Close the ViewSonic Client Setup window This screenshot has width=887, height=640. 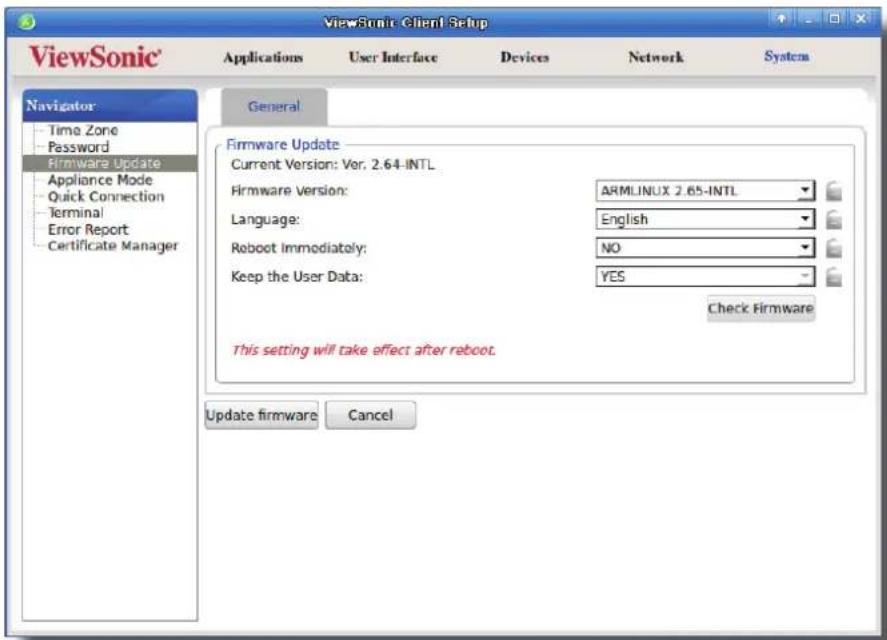click(861, 19)
